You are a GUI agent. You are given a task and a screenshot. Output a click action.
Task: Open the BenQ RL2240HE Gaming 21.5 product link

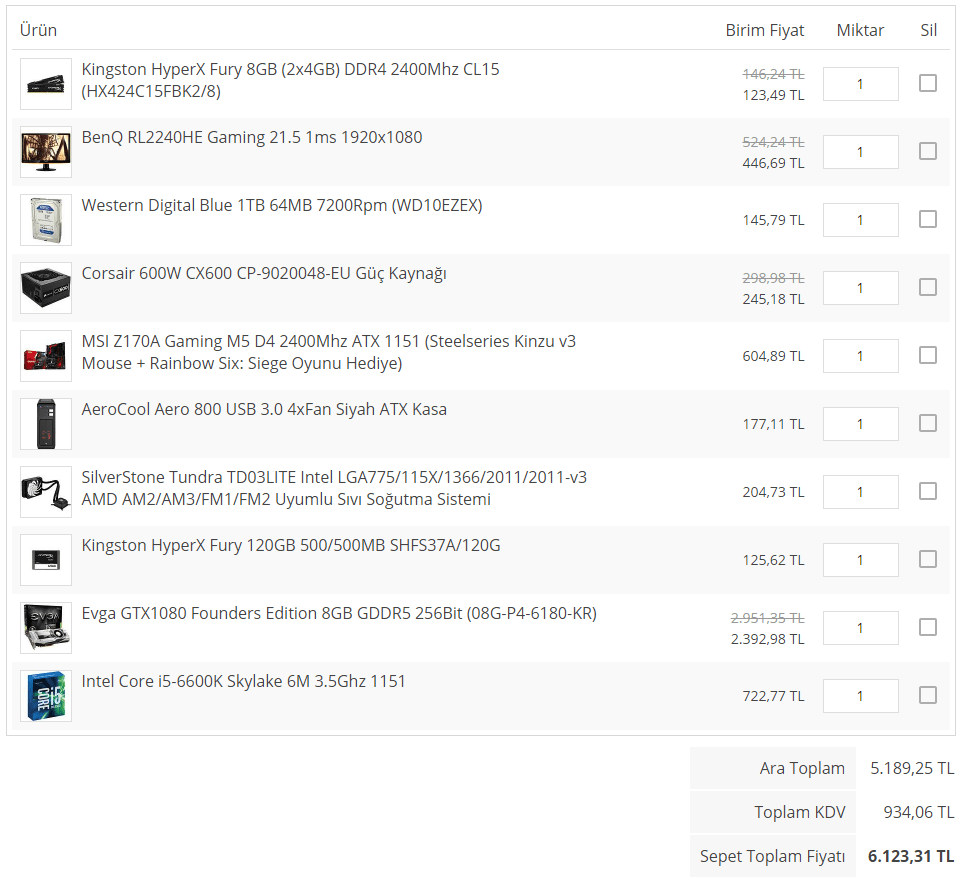[x=252, y=137]
